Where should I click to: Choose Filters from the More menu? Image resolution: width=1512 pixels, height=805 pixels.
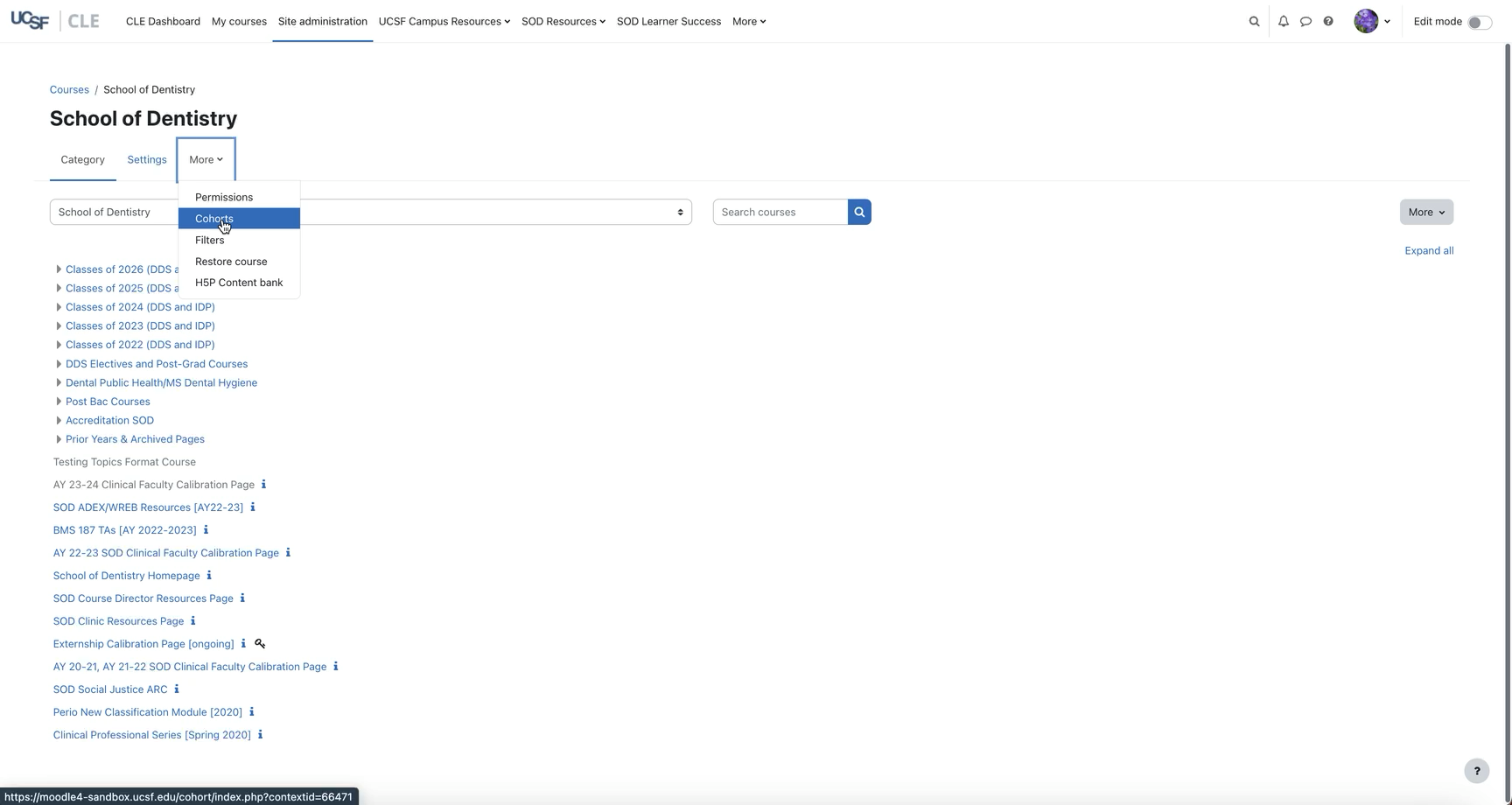click(239, 240)
